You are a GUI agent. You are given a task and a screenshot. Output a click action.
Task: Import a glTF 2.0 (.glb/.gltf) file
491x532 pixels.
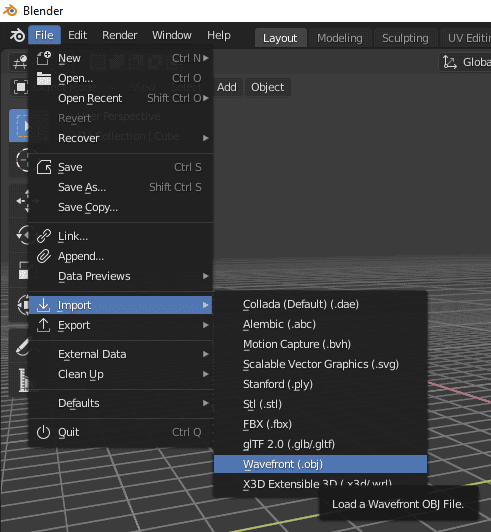pyautogui.click(x=320, y=444)
